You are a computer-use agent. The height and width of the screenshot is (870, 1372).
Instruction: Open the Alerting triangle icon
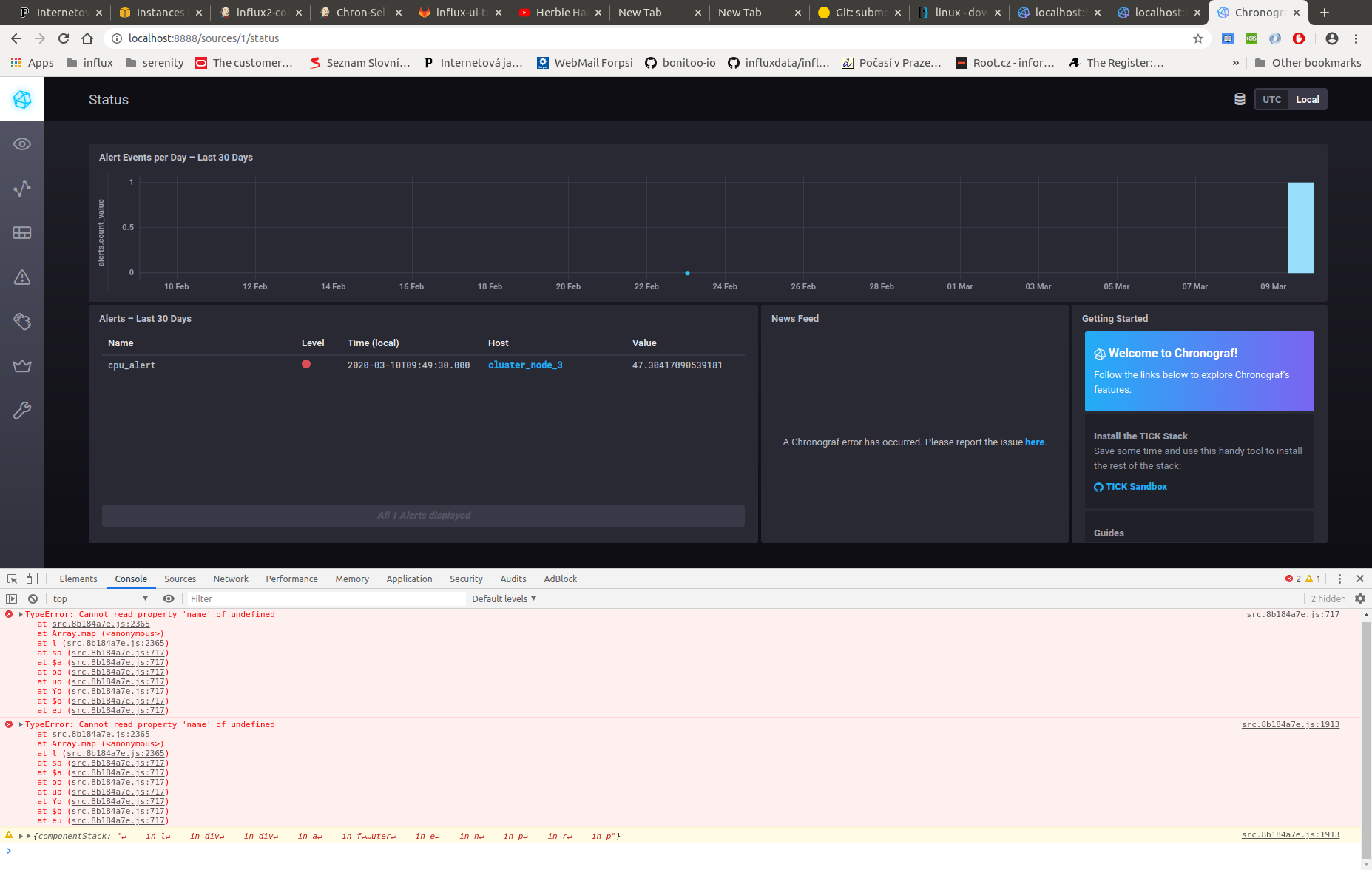tap(22, 277)
